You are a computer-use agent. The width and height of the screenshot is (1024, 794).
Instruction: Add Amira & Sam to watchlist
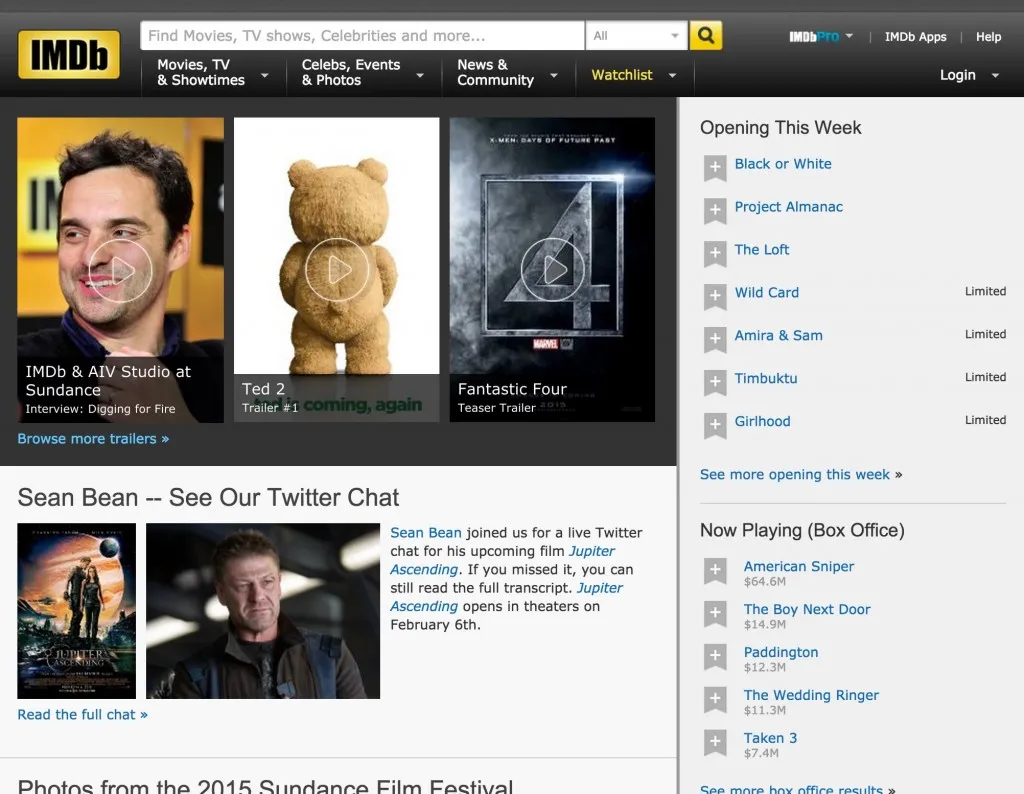click(715, 339)
